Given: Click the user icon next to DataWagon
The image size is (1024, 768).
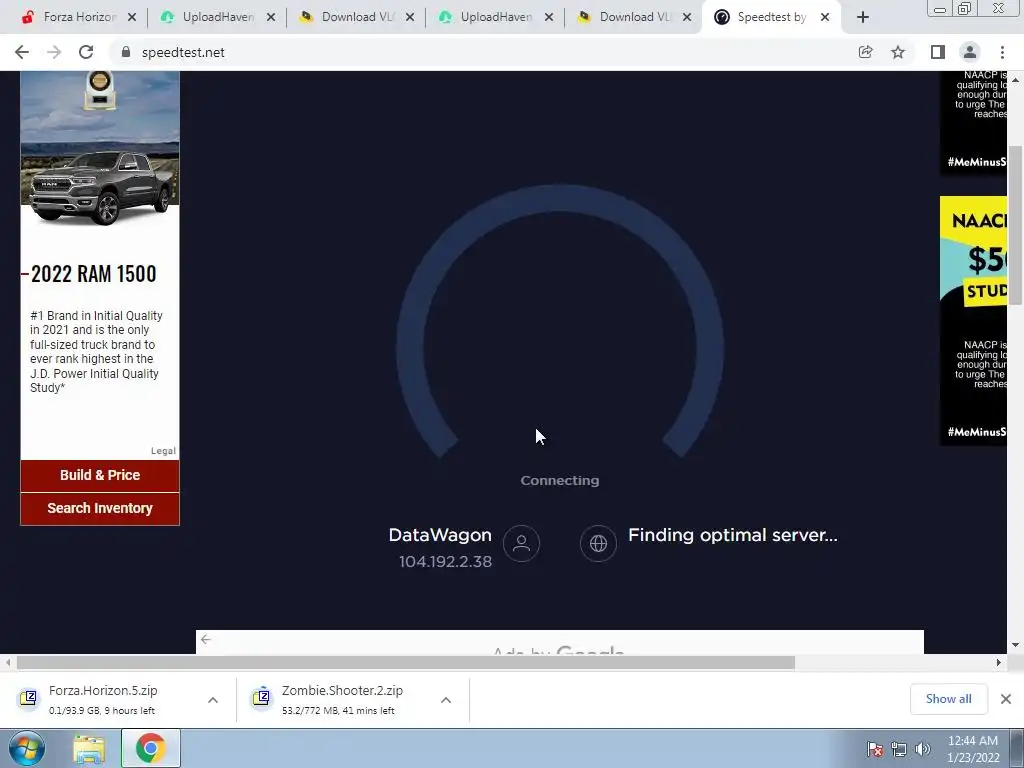Looking at the screenshot, I should pyautogui.click(x=521, y=543).
